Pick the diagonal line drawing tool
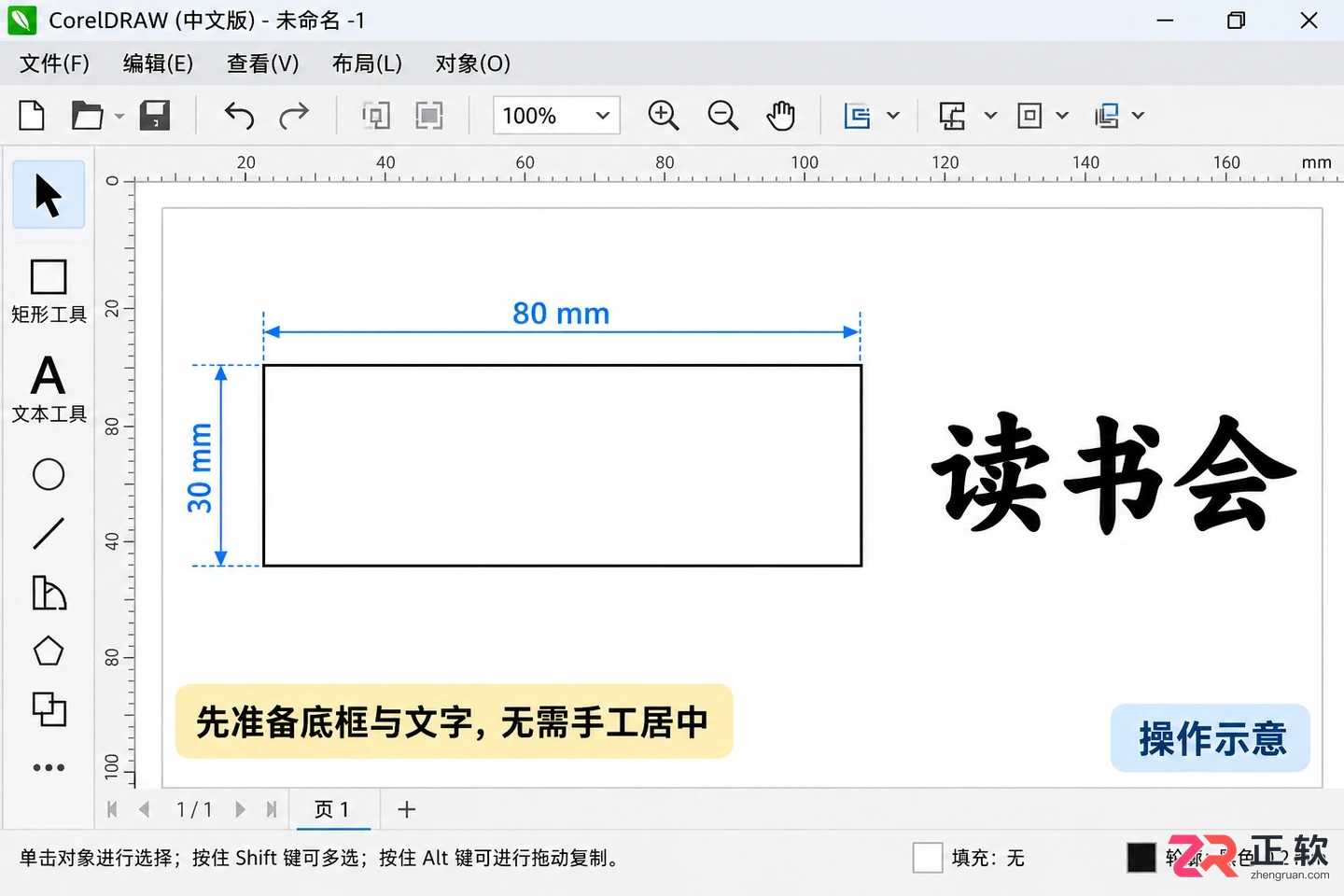Image resolution: width=1344 pixels, height=896 pixels. 49,534
